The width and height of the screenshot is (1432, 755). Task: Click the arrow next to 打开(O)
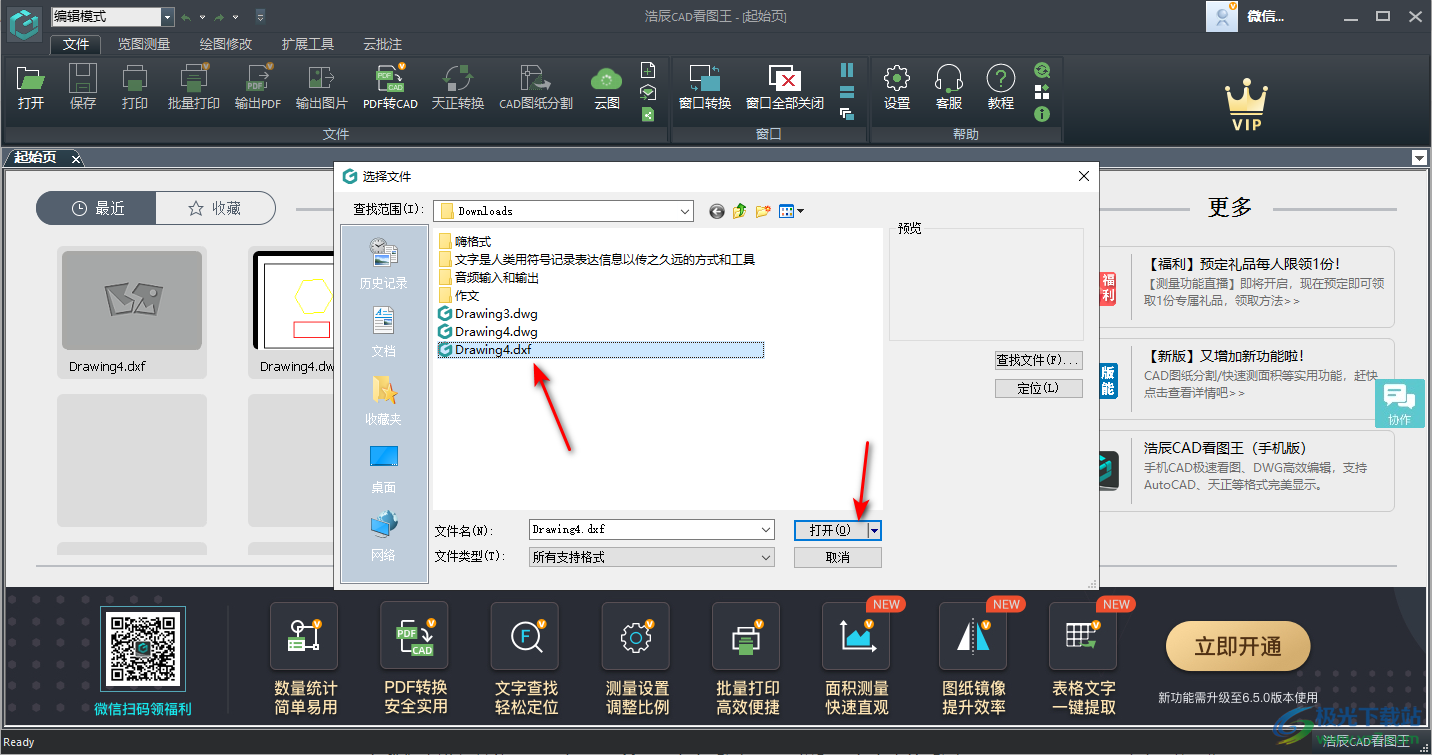(871, 530)
